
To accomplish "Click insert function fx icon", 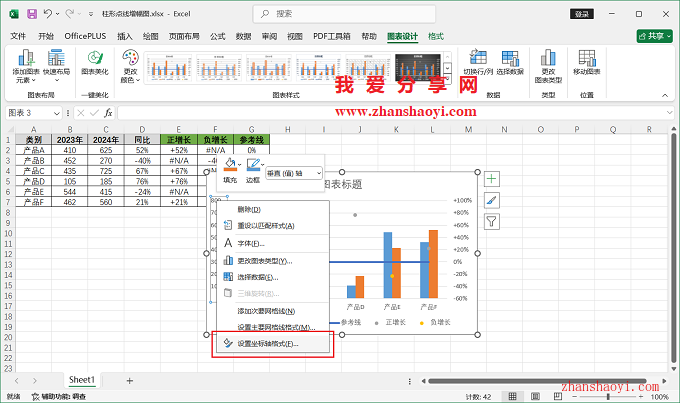I will pyautogui.click(x=108, y=113).
